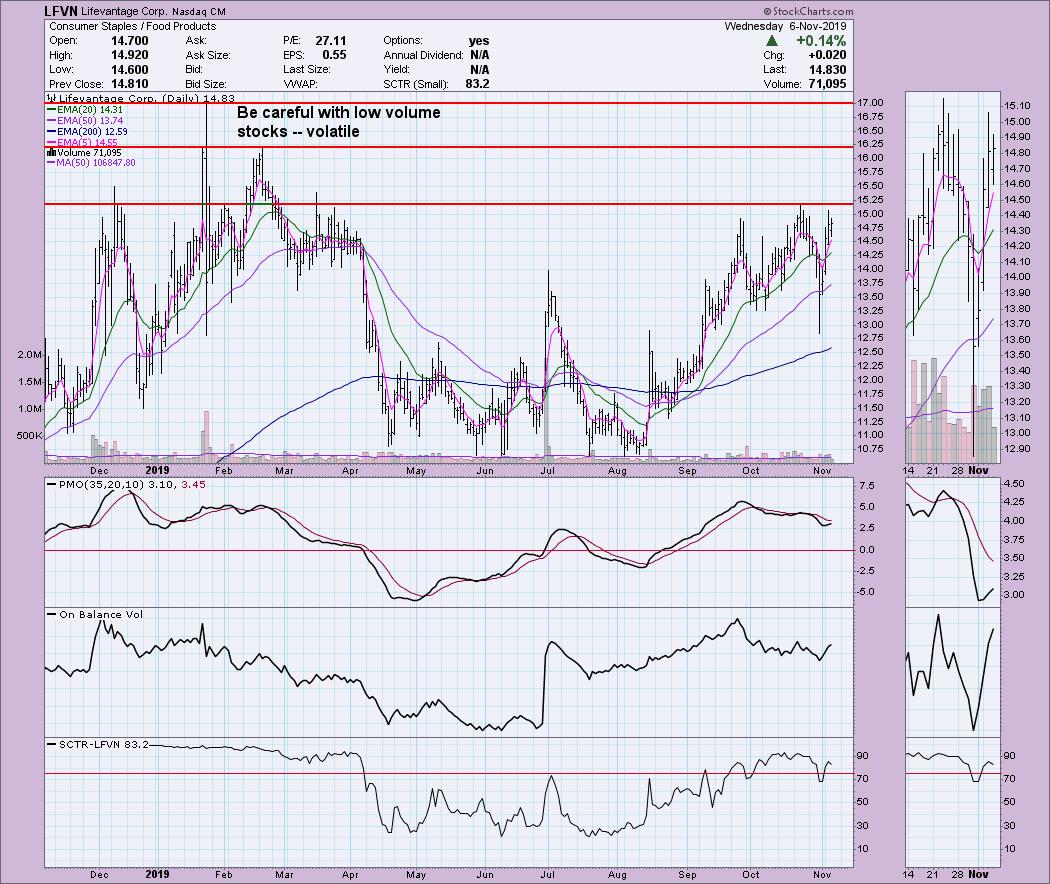Click the green up-triangle price change icon

(772, 41)
